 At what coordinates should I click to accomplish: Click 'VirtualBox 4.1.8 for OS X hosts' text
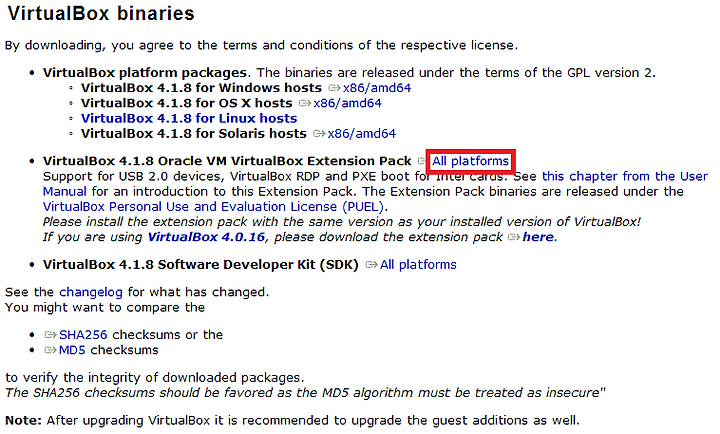[186, 103]
